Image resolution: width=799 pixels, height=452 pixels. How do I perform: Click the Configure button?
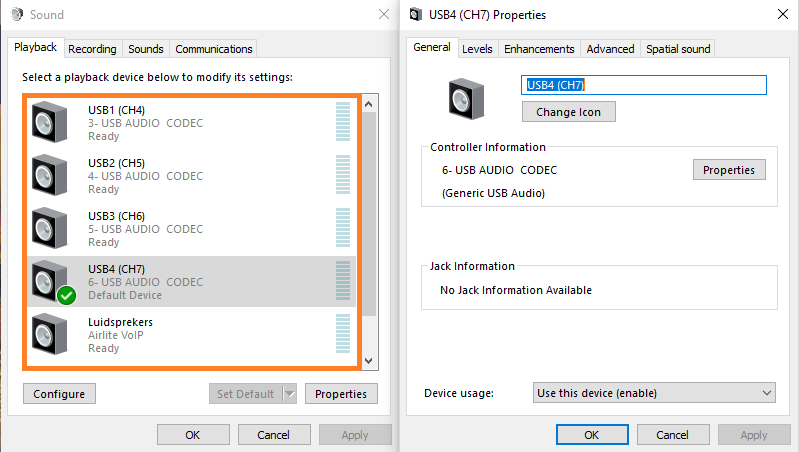59,394
